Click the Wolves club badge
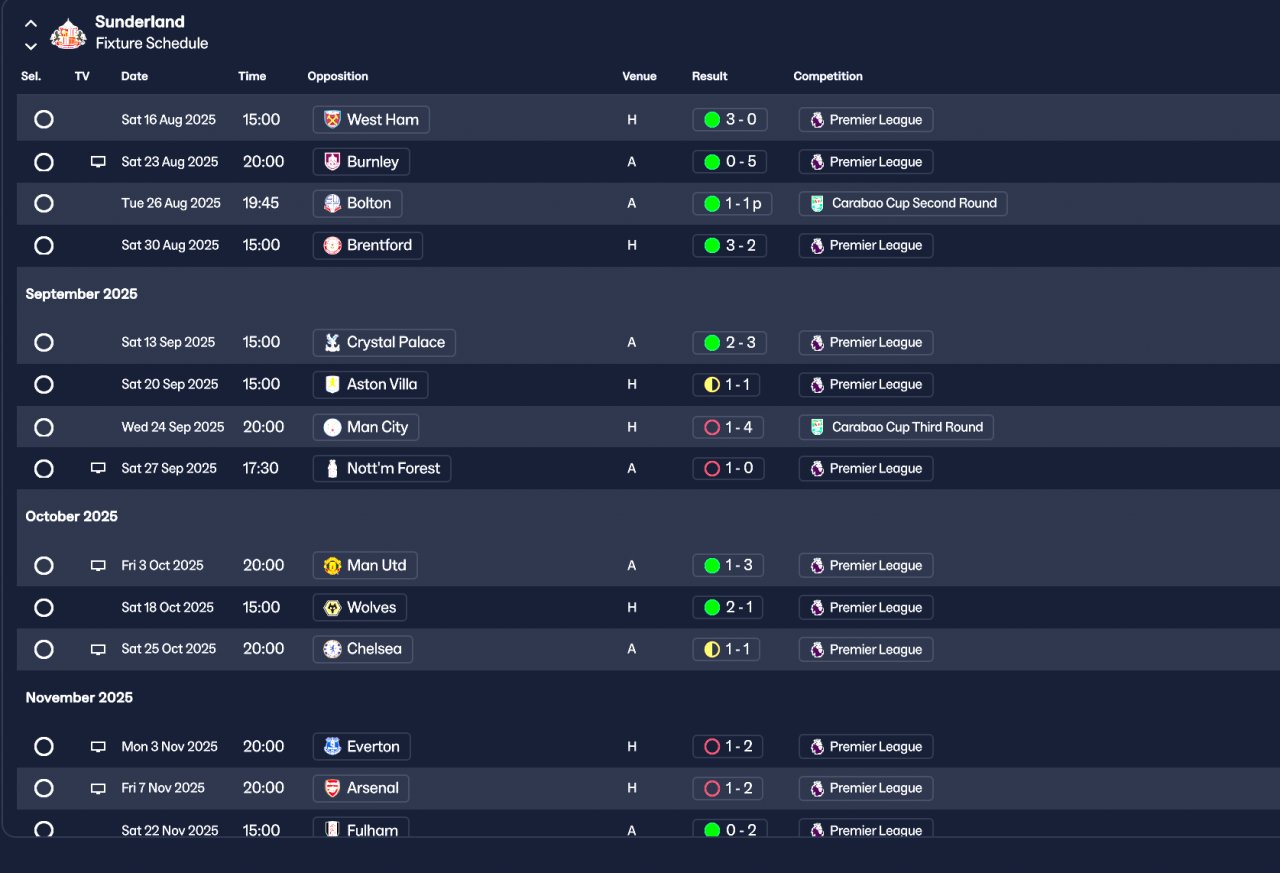This screenshot has width=1280, height=873. coord(333,607)
